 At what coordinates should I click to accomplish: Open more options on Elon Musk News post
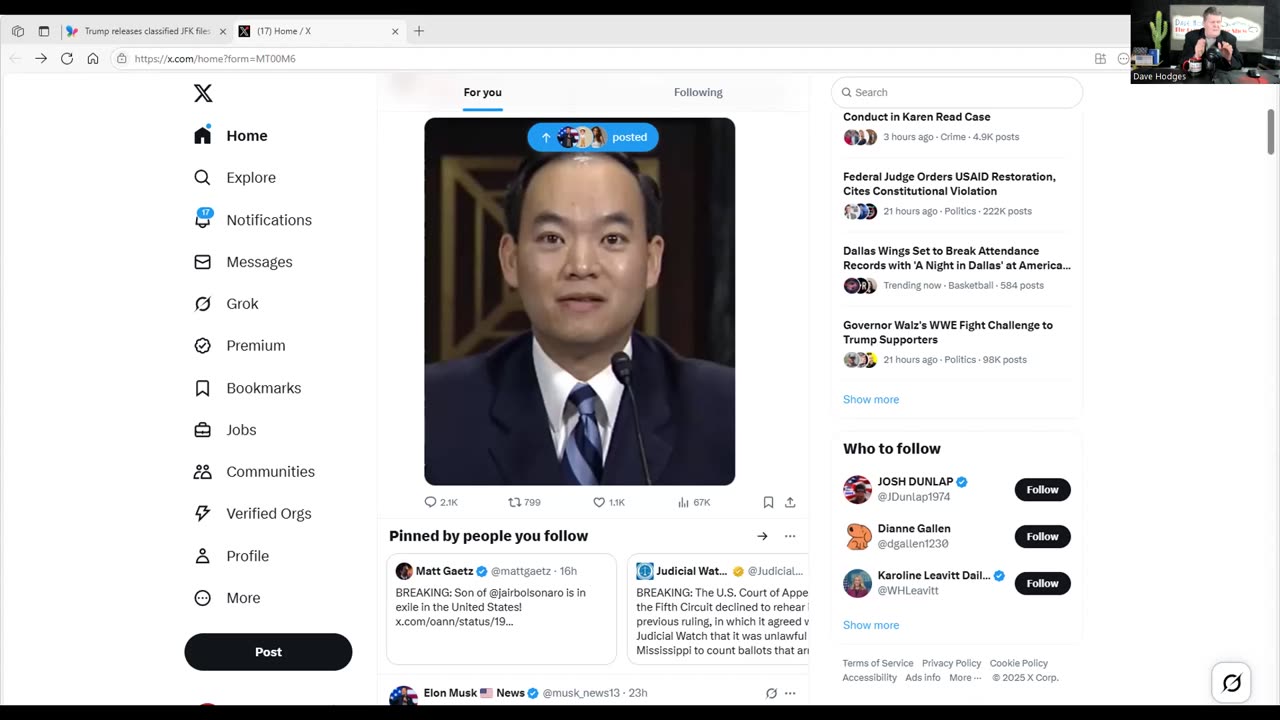point(790,693)
